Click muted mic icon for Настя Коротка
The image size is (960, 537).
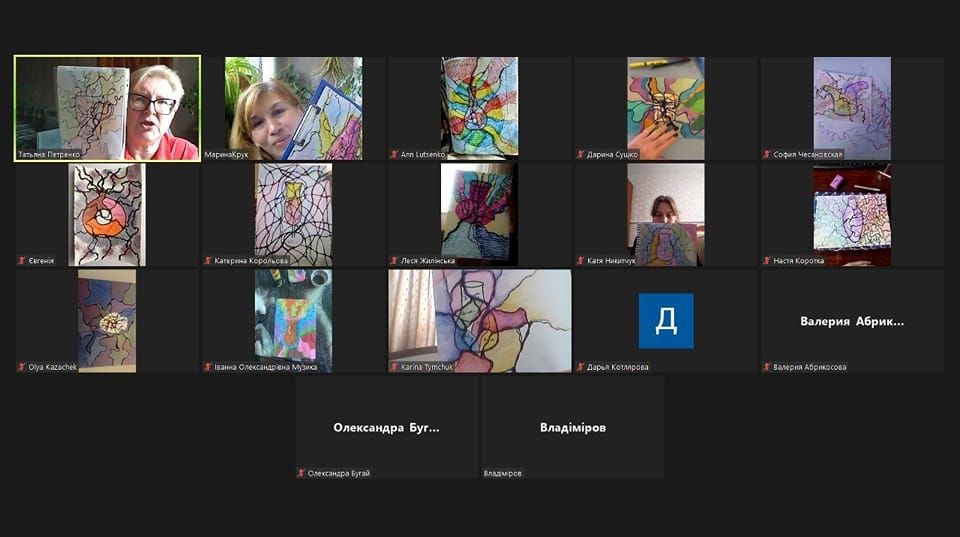[x=767, y=261]
